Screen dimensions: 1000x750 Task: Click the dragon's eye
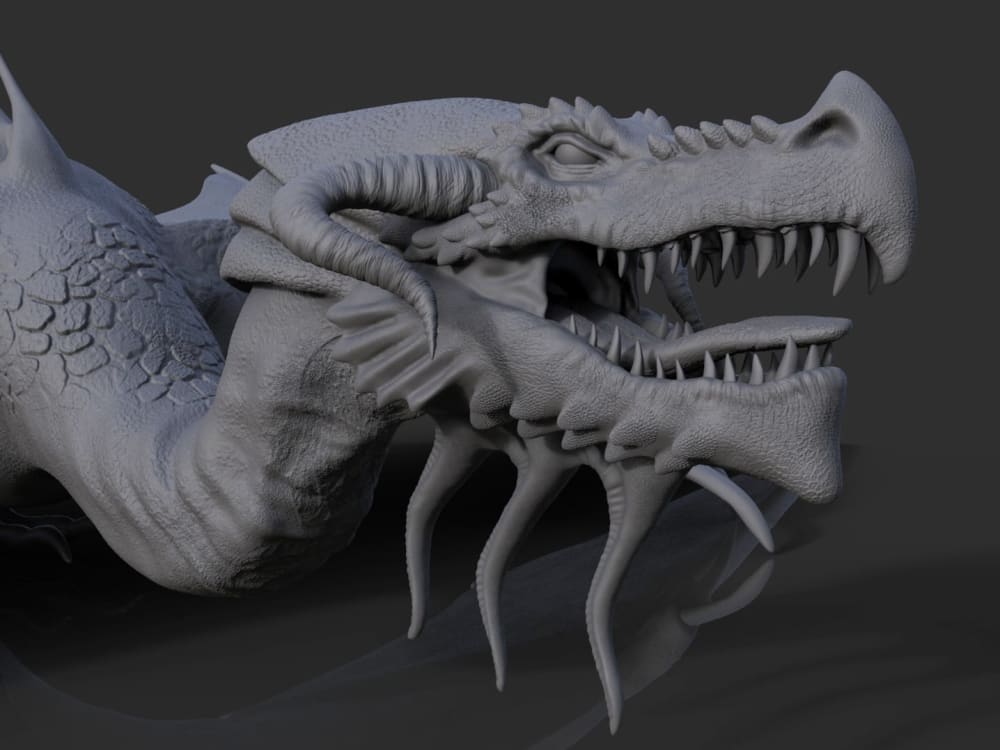(x=573, y=153)
